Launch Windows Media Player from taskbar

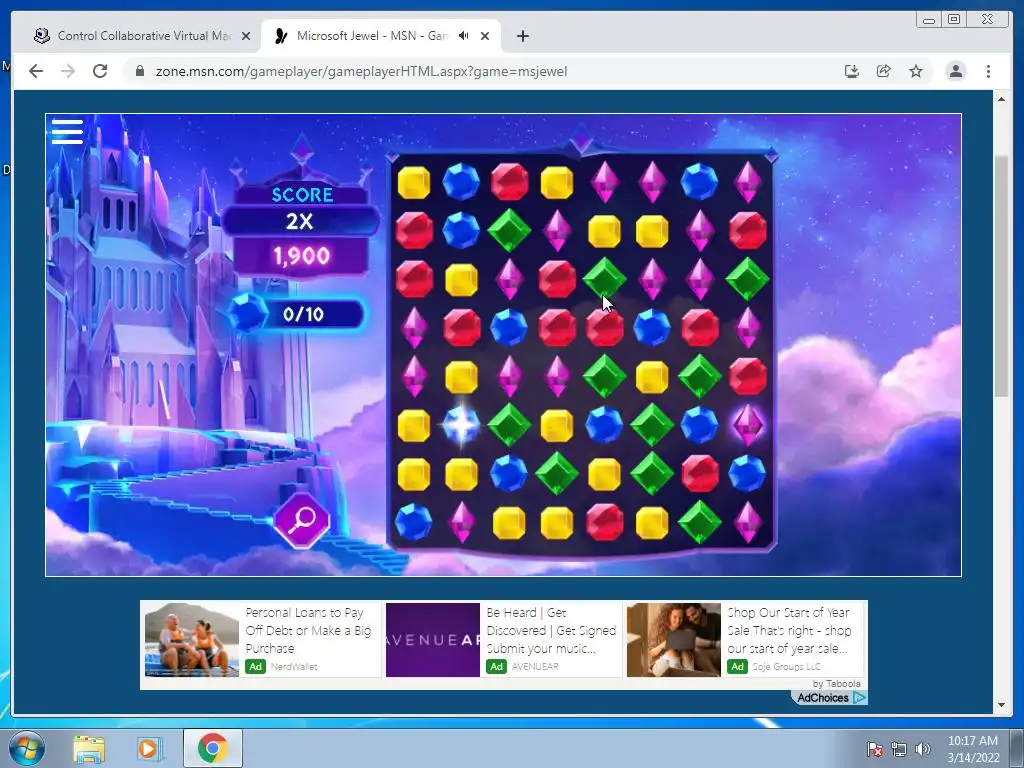click(x=149, y=749)
